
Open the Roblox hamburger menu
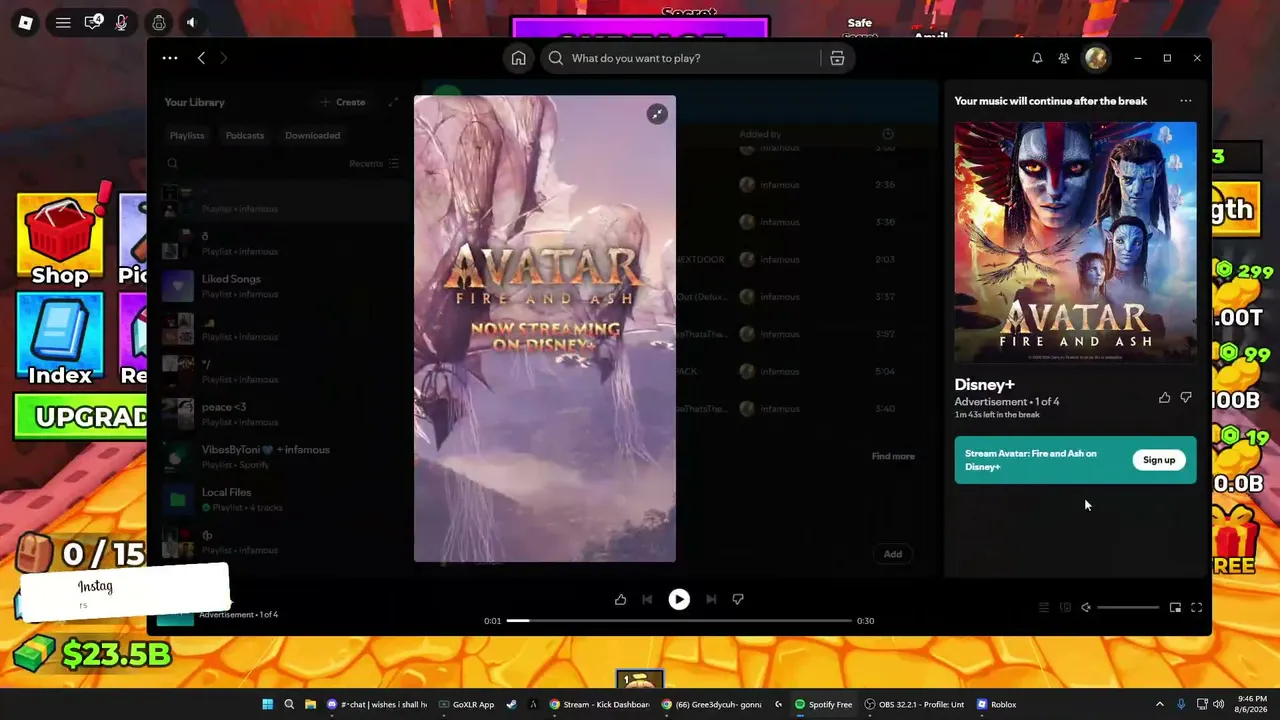(x=63, y=22)
